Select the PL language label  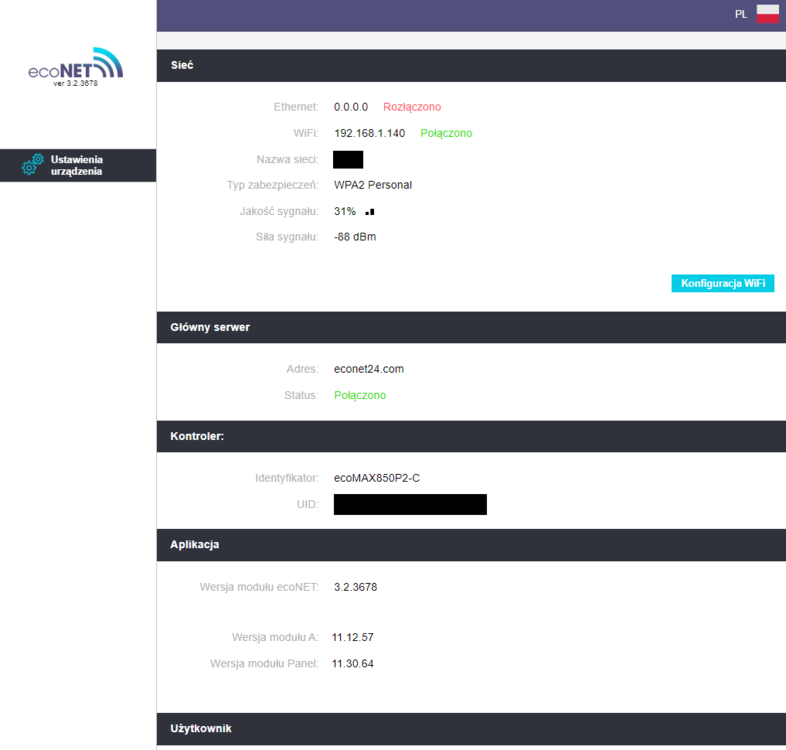(x=741, y=14)
